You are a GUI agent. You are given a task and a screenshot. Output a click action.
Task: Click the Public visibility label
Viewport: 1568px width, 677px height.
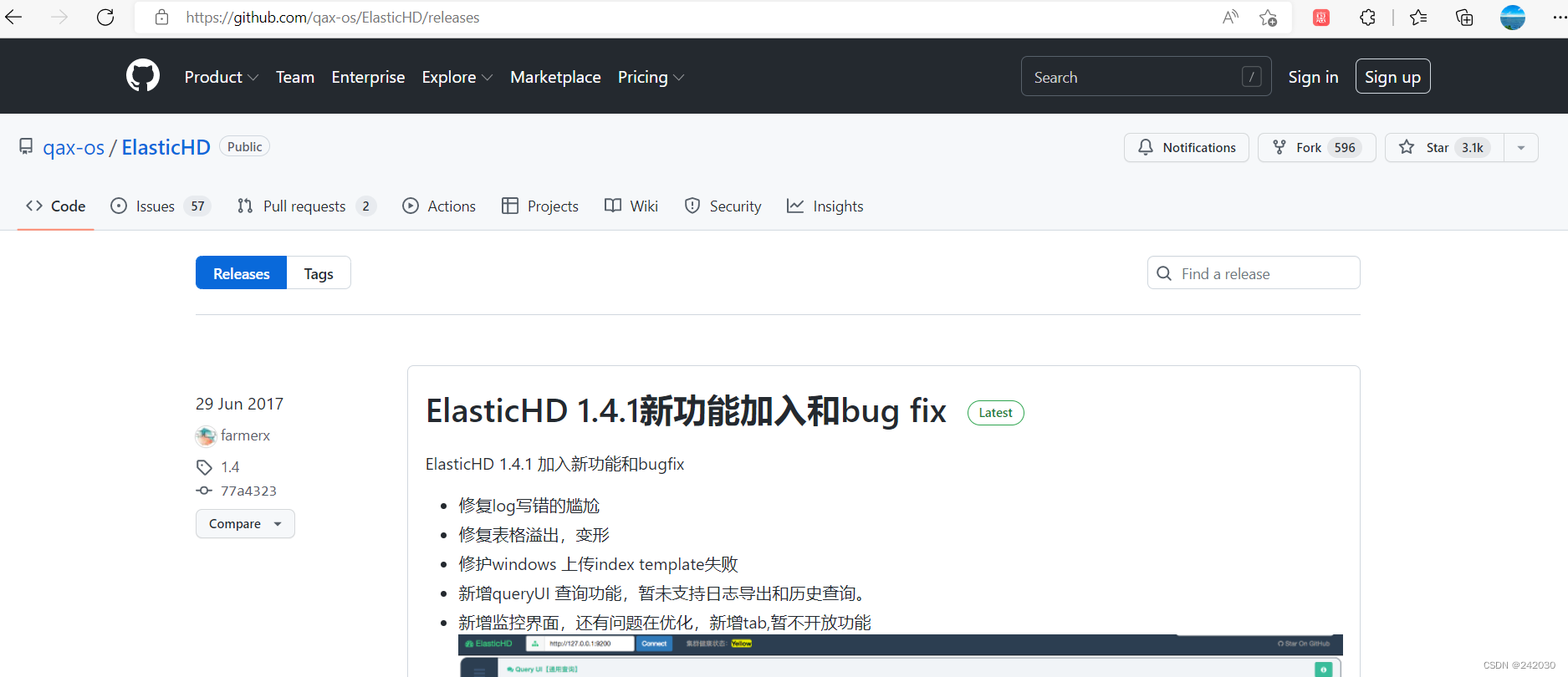coord(244,146)
